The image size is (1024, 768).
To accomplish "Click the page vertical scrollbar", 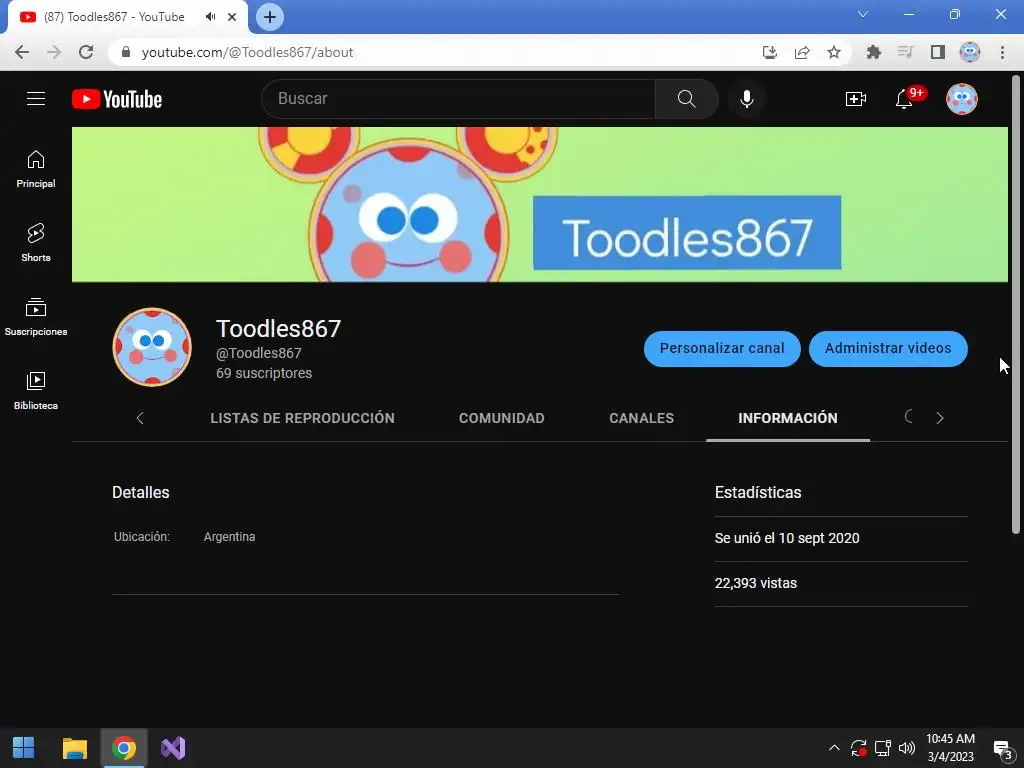I will click(x=1016, y=304).
